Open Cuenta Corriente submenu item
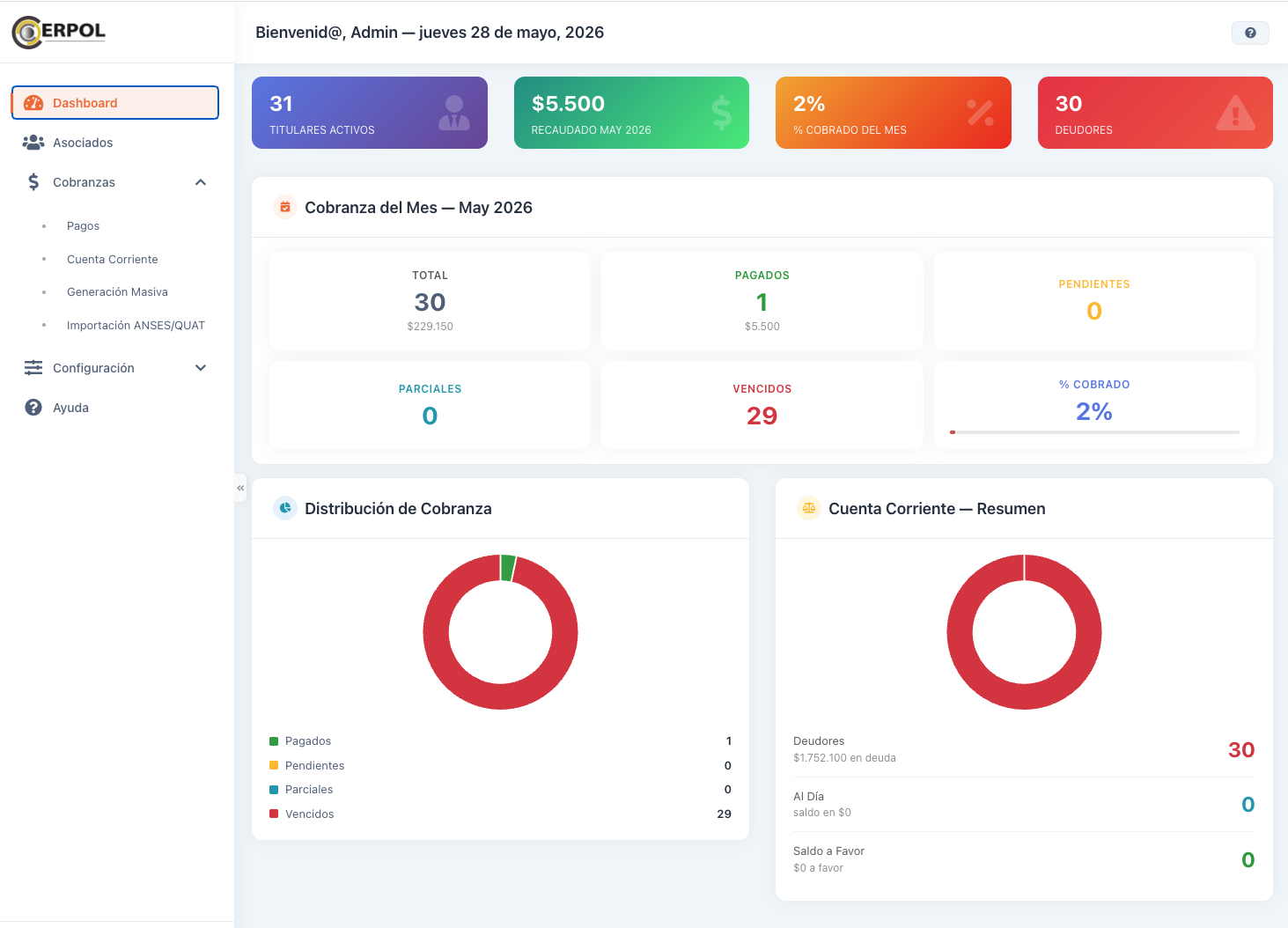 [x=113, y=260]
